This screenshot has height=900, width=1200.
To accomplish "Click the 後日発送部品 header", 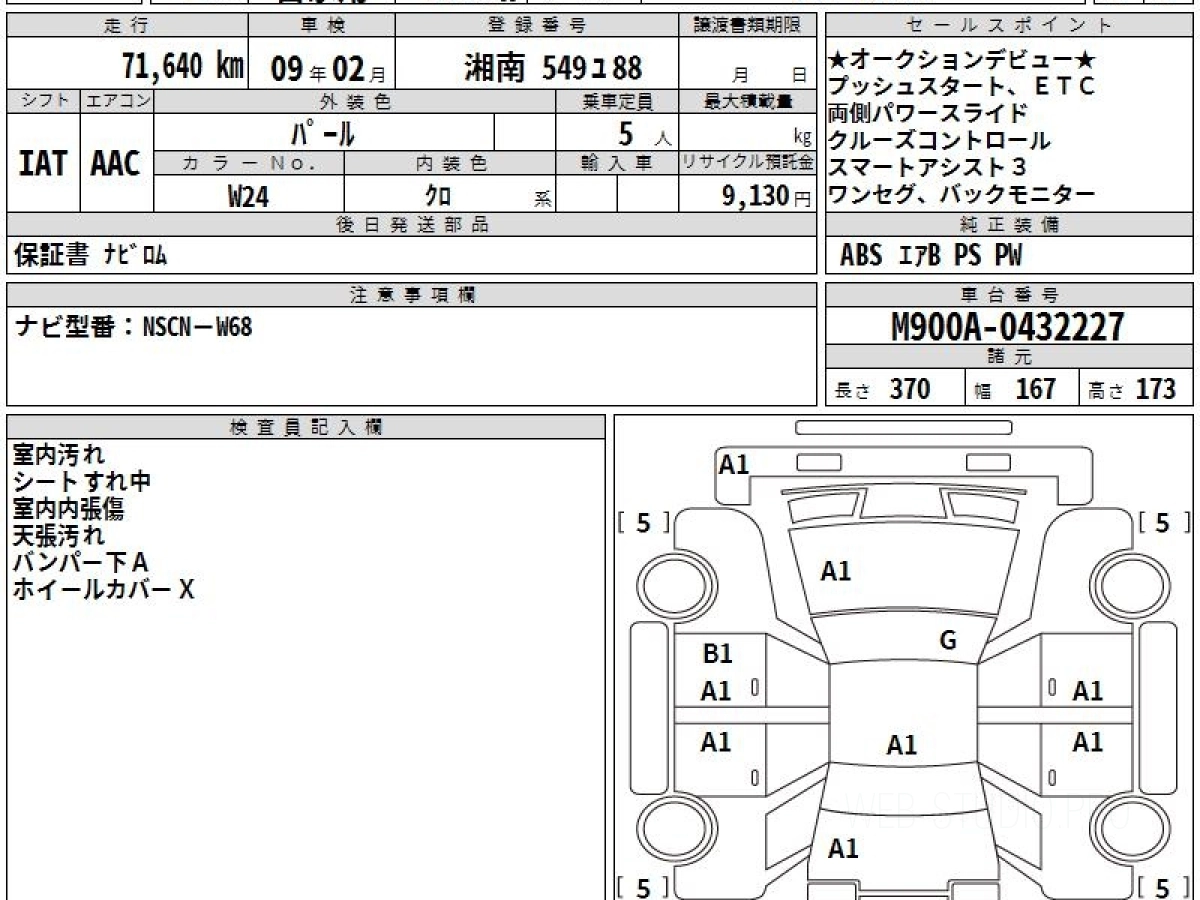I will point(412,225).
